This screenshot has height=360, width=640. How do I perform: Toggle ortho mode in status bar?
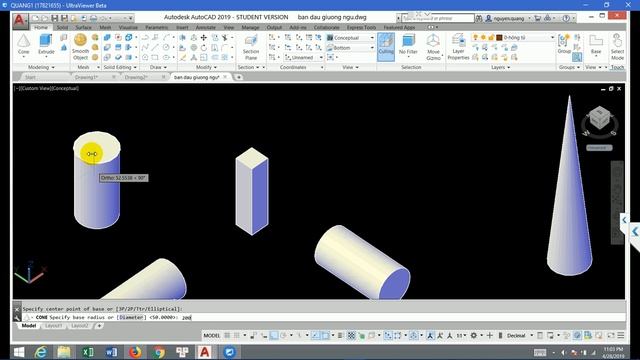pyautogui.click(x=273, y=336)
